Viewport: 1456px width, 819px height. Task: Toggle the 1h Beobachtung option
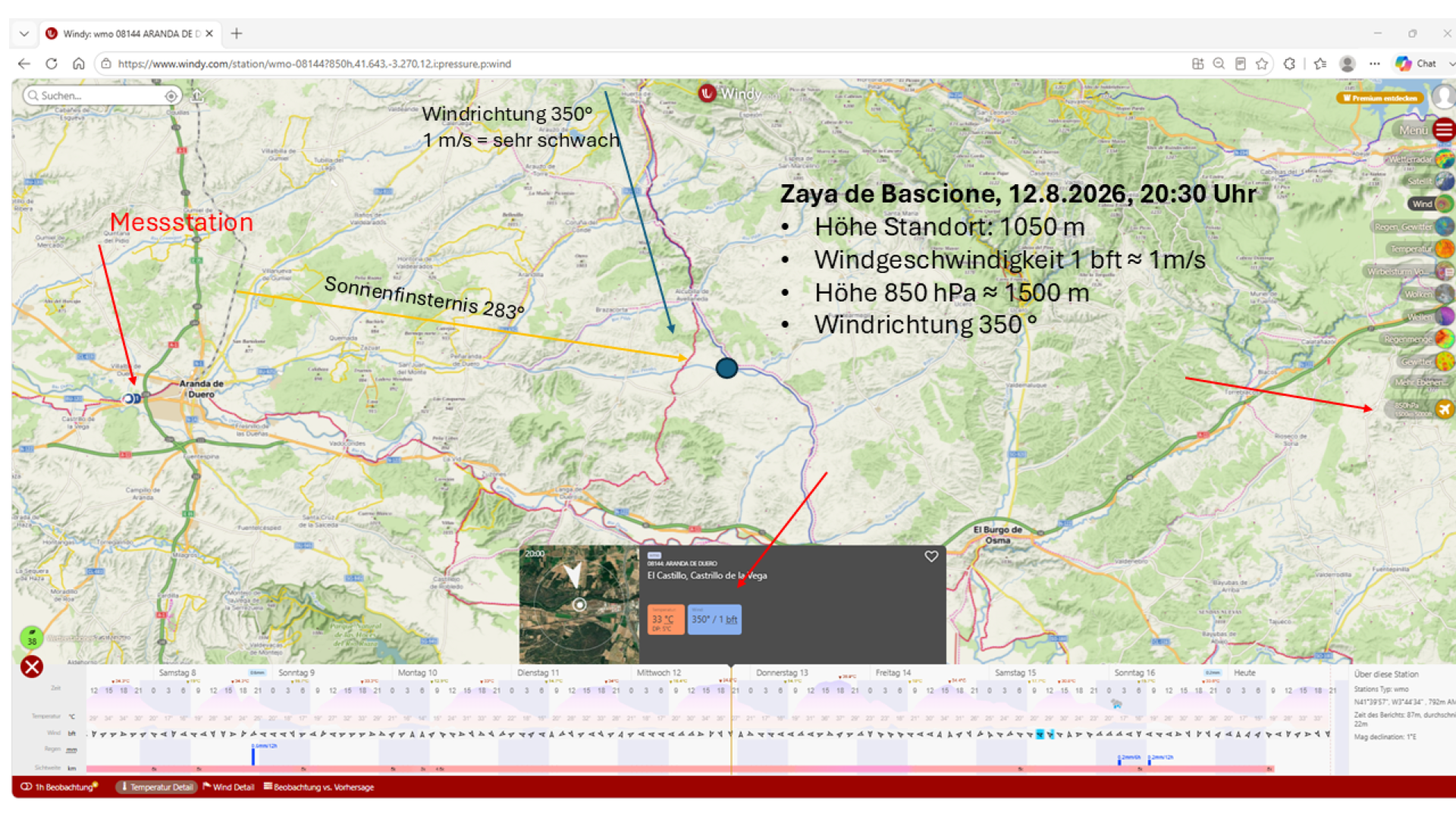pyautogui.click(x=58, y=787)
